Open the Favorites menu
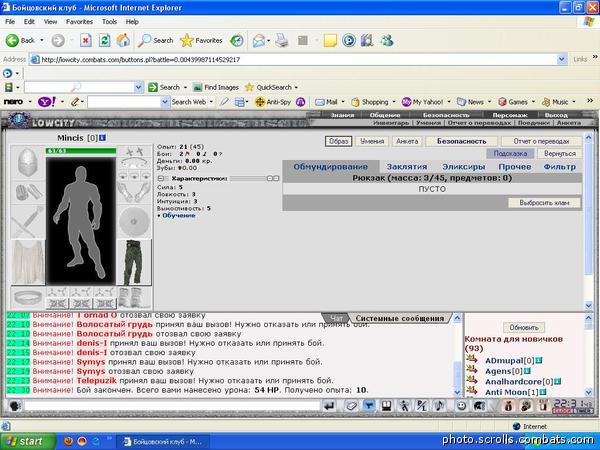Screen dimensions: 600x450 pyautogui.click(x=79, y=22)
